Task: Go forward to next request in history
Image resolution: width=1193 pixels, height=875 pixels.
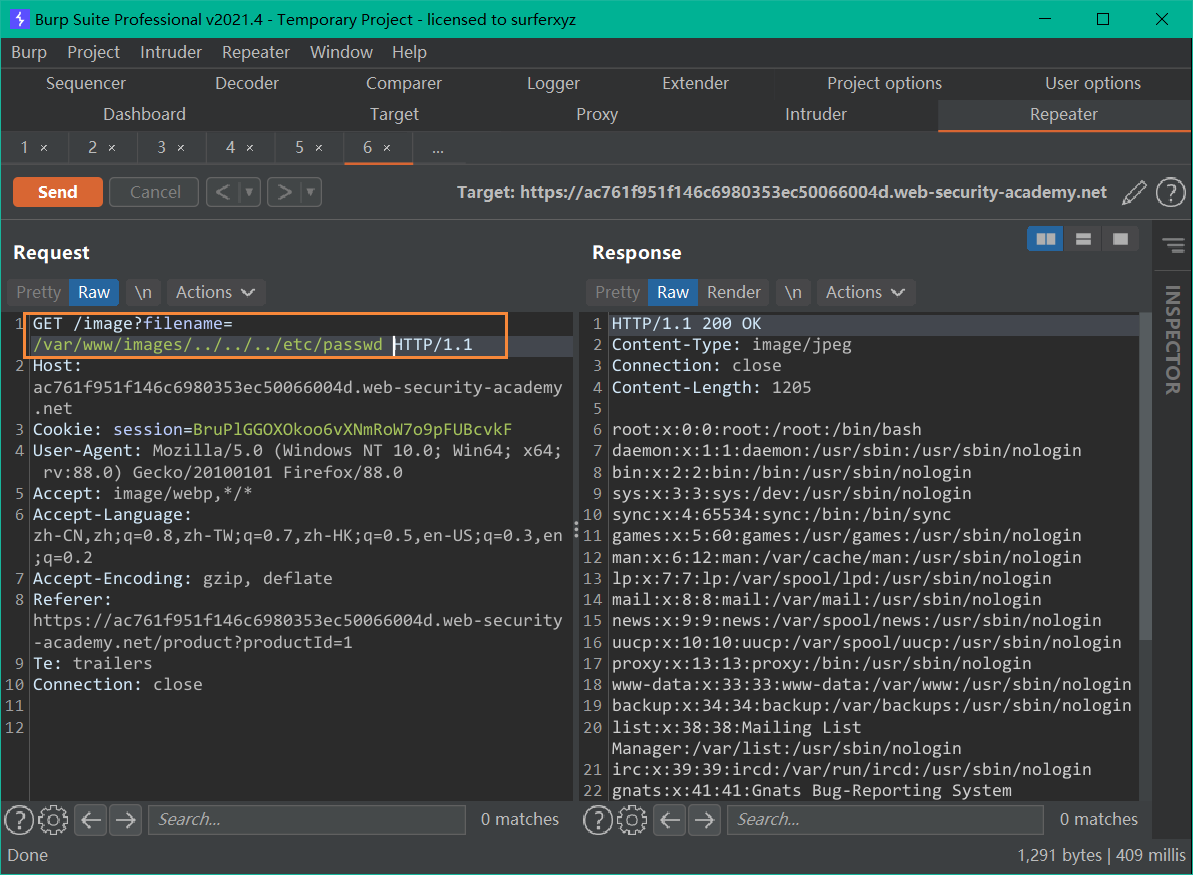Action: point(284,192)
